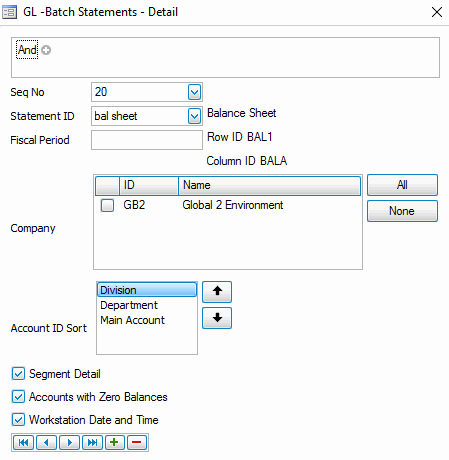Check the GB2 company checkbox
This screenshot has height=460, width=449.
(107, 205)
